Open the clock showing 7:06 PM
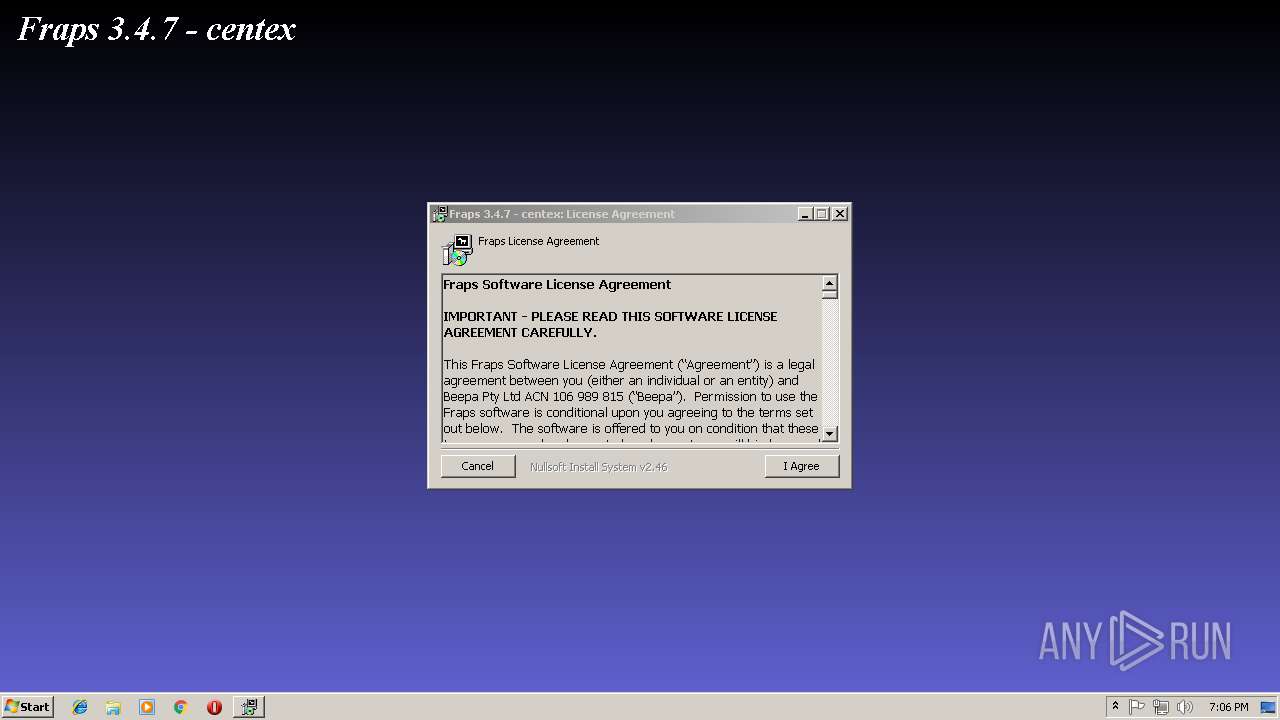Viewport: 1280px width, 720px height. pos(1228,707)
